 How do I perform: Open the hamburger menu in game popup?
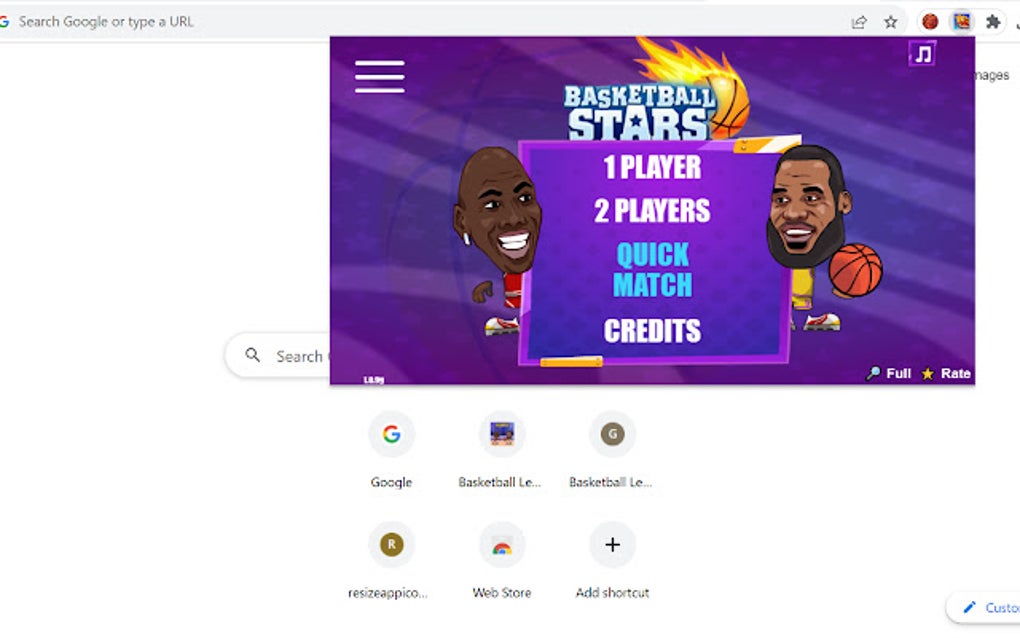pos(380,76)
